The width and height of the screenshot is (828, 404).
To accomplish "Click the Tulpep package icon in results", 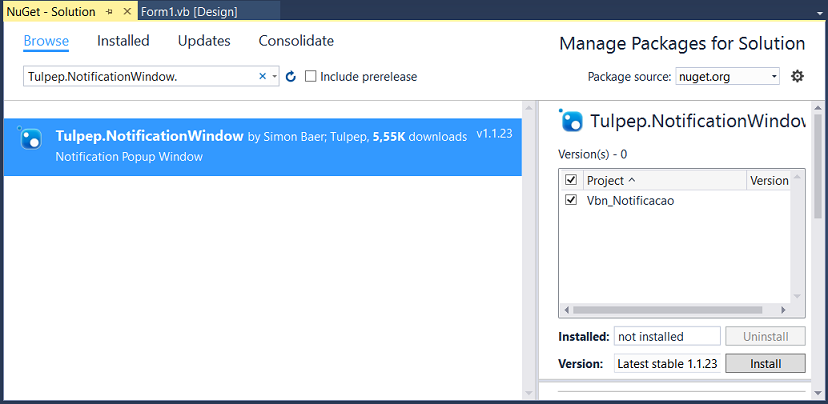I will (x=29, y=138).
